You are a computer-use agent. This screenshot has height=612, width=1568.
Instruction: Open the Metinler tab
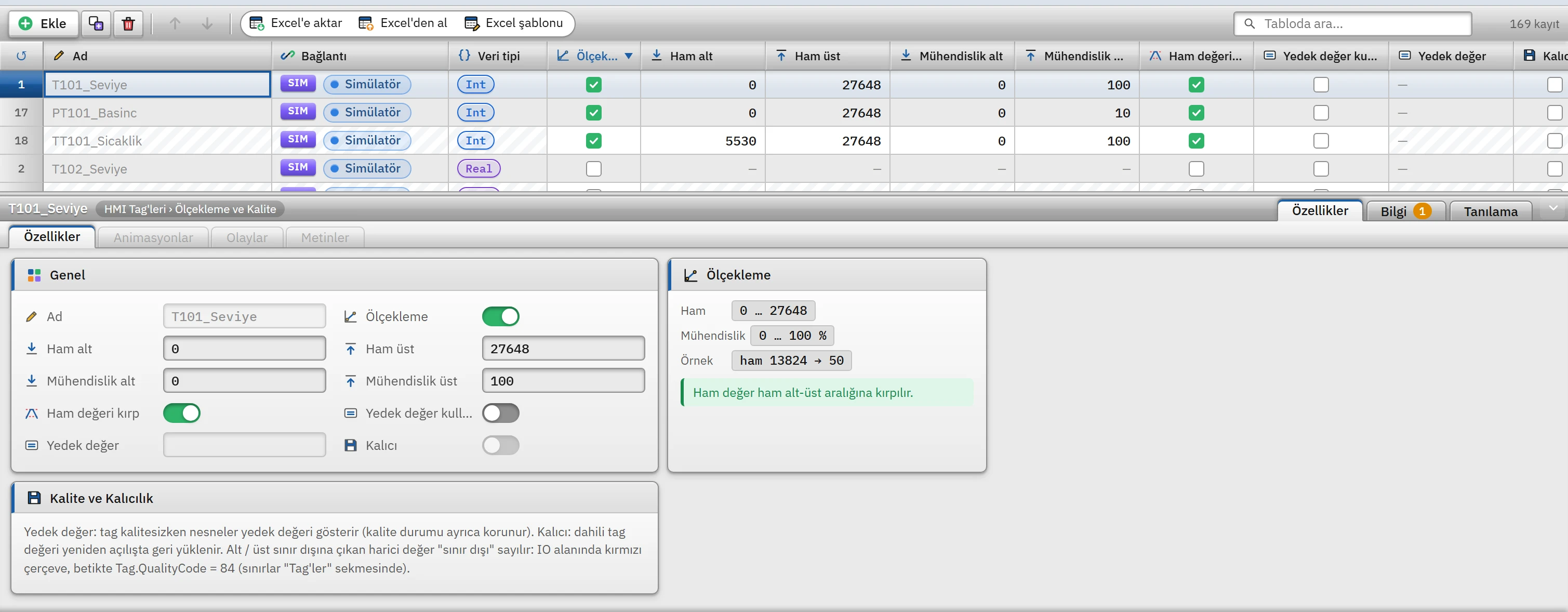coord(324,237)
